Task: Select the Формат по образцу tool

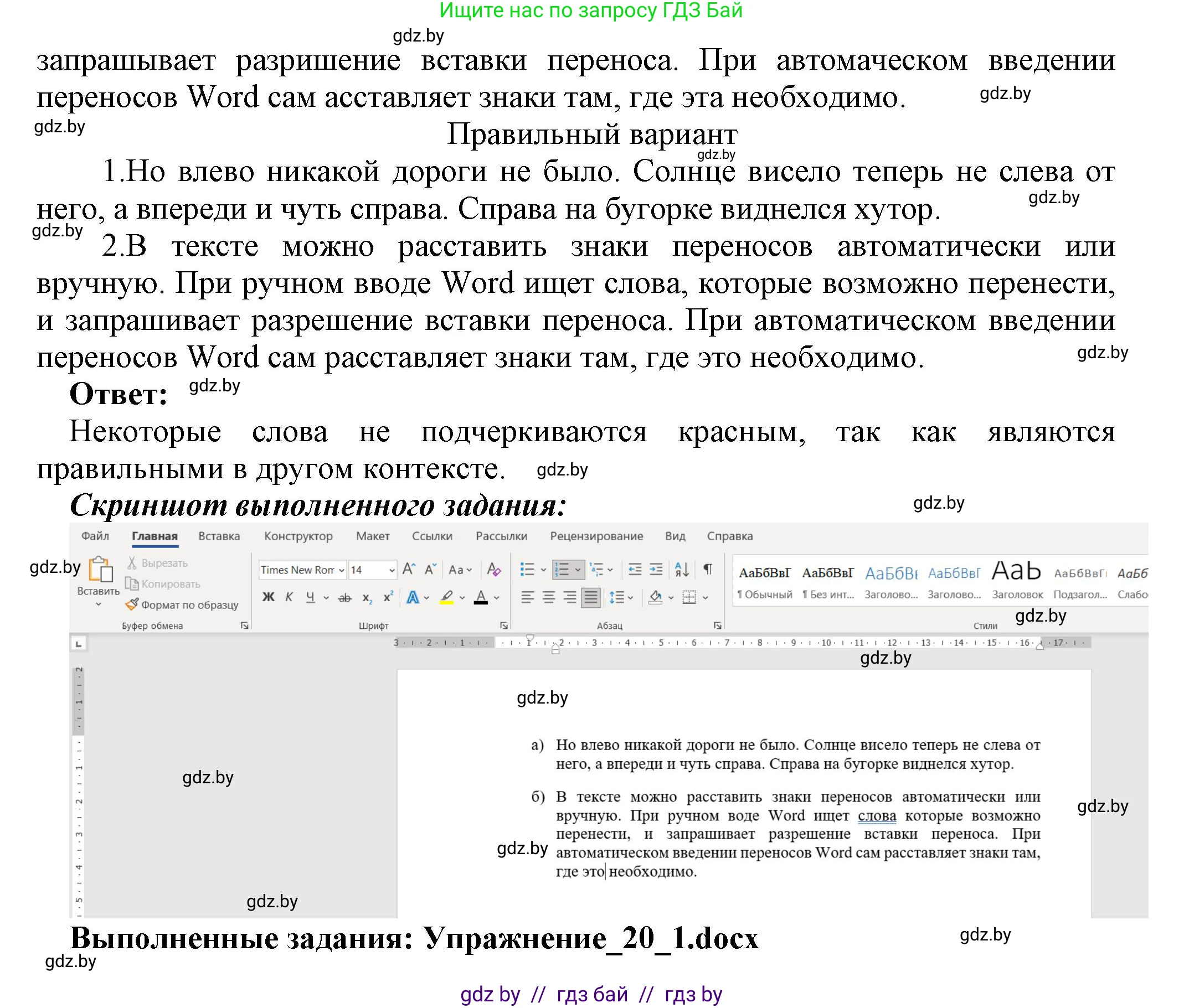Action: coord(187,606)
